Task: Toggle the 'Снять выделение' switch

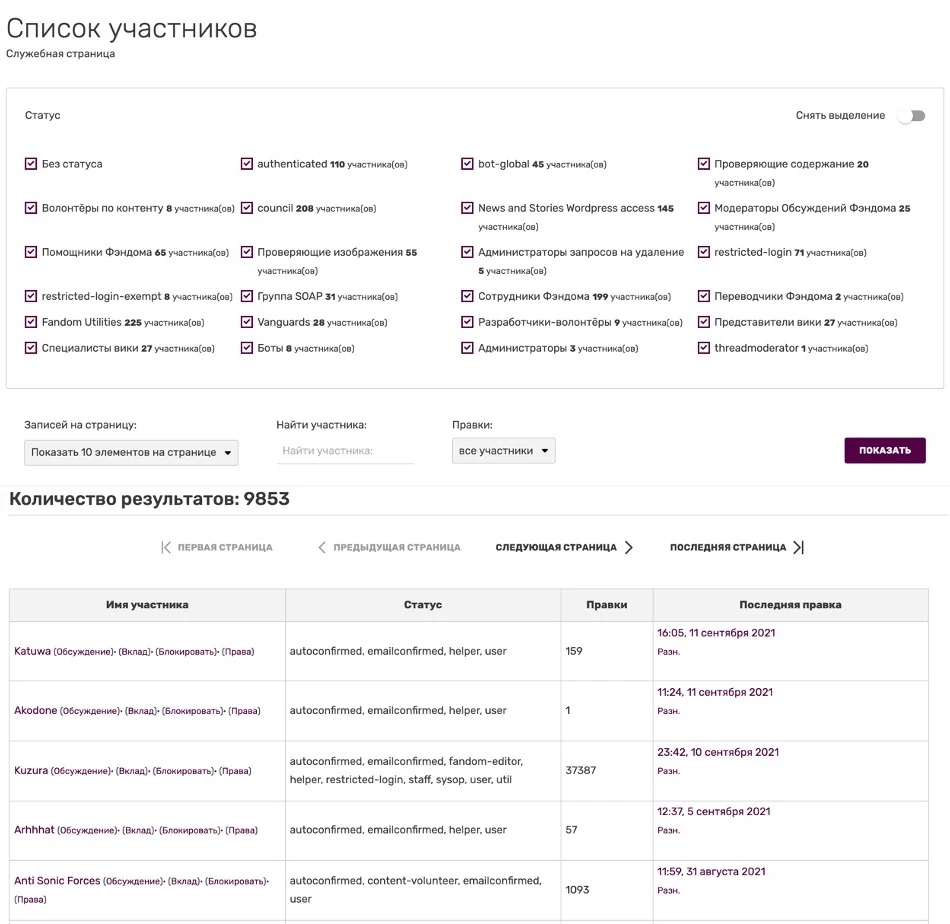Action: tap(910, 116)
